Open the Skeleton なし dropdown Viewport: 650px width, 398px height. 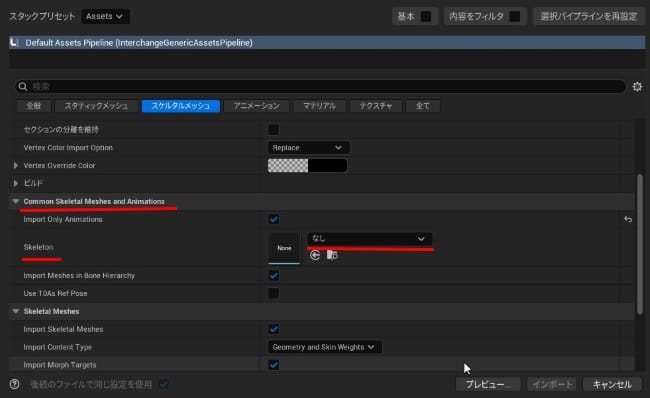pos(369,239)
